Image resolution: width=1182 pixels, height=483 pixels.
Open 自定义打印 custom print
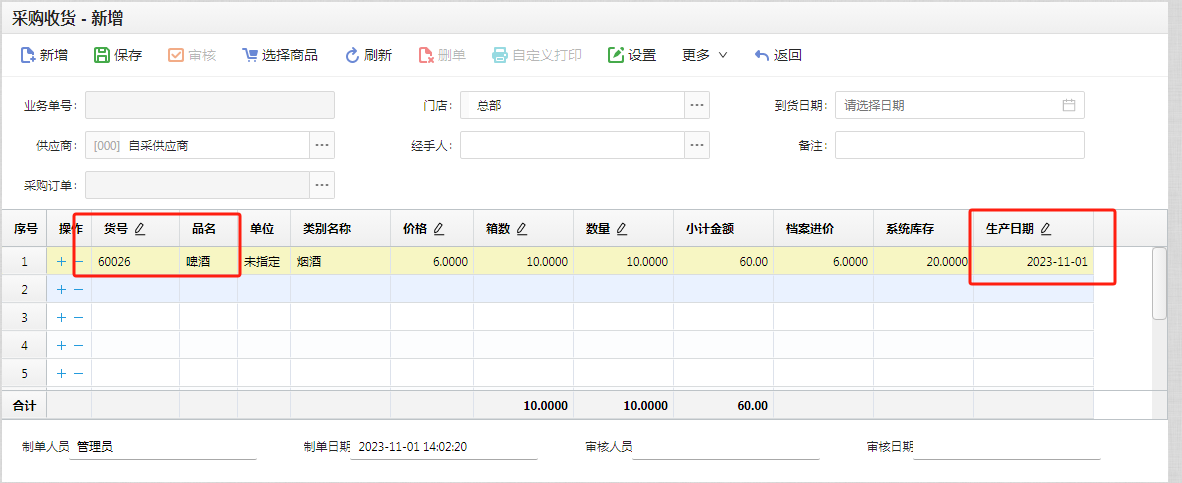tap(537, 55)
